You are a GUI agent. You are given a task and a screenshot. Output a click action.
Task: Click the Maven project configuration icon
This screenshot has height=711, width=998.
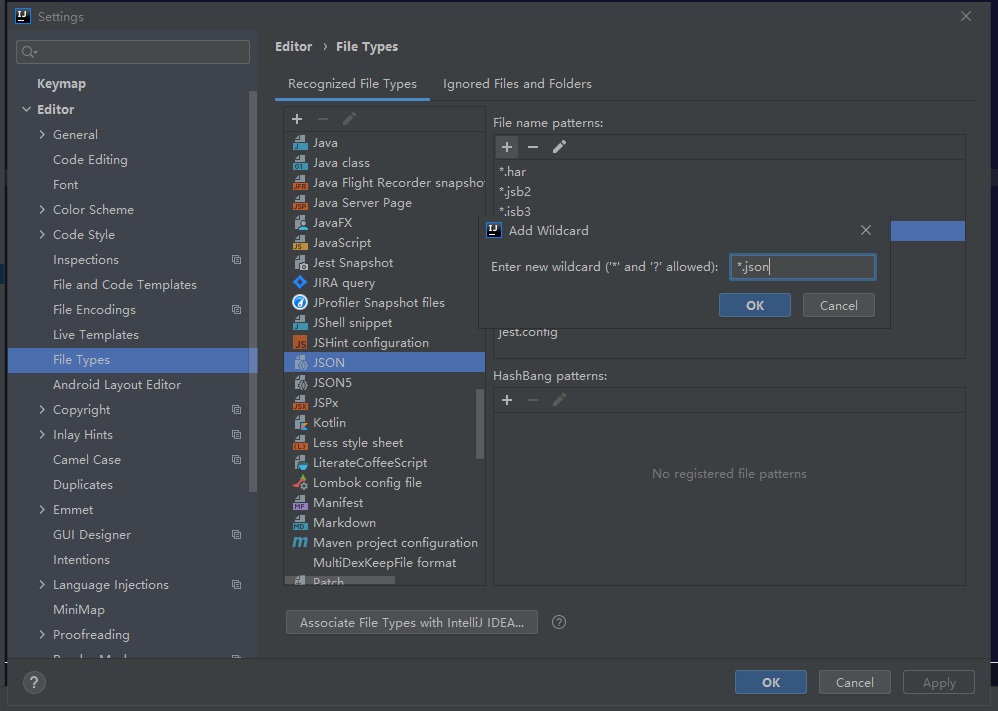[x=300, y=542]
